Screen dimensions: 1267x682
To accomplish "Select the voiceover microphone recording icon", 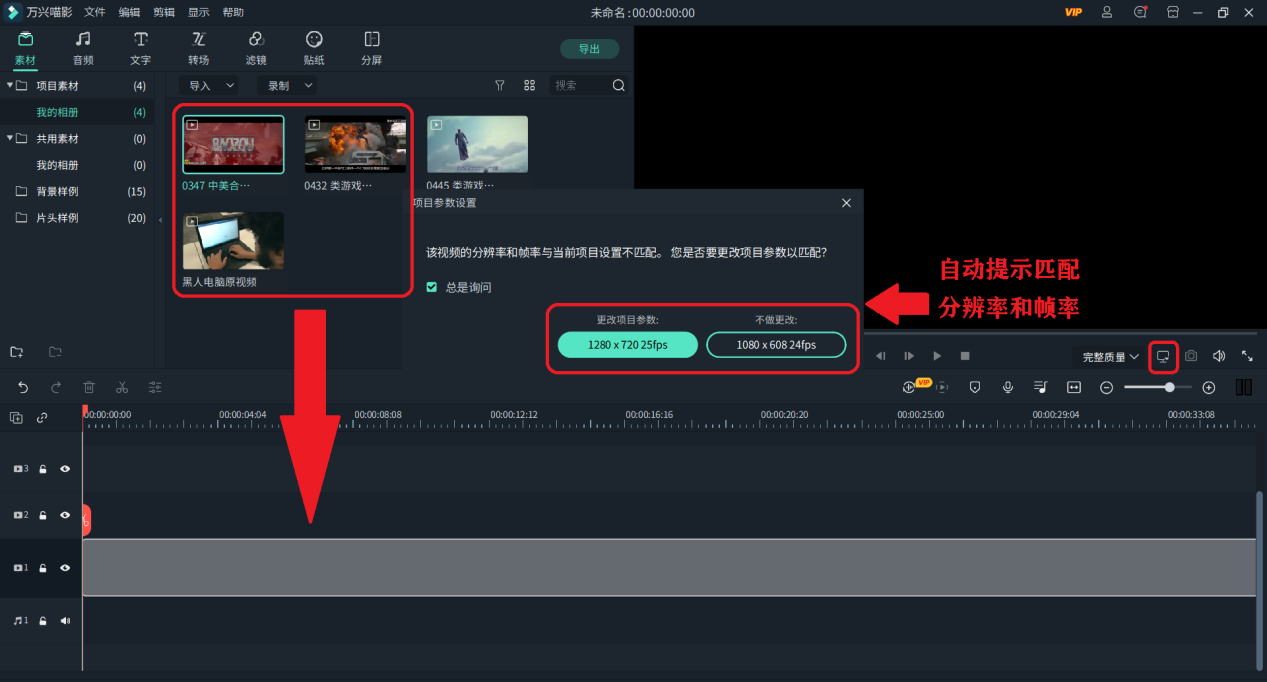I will point(1007,387).
